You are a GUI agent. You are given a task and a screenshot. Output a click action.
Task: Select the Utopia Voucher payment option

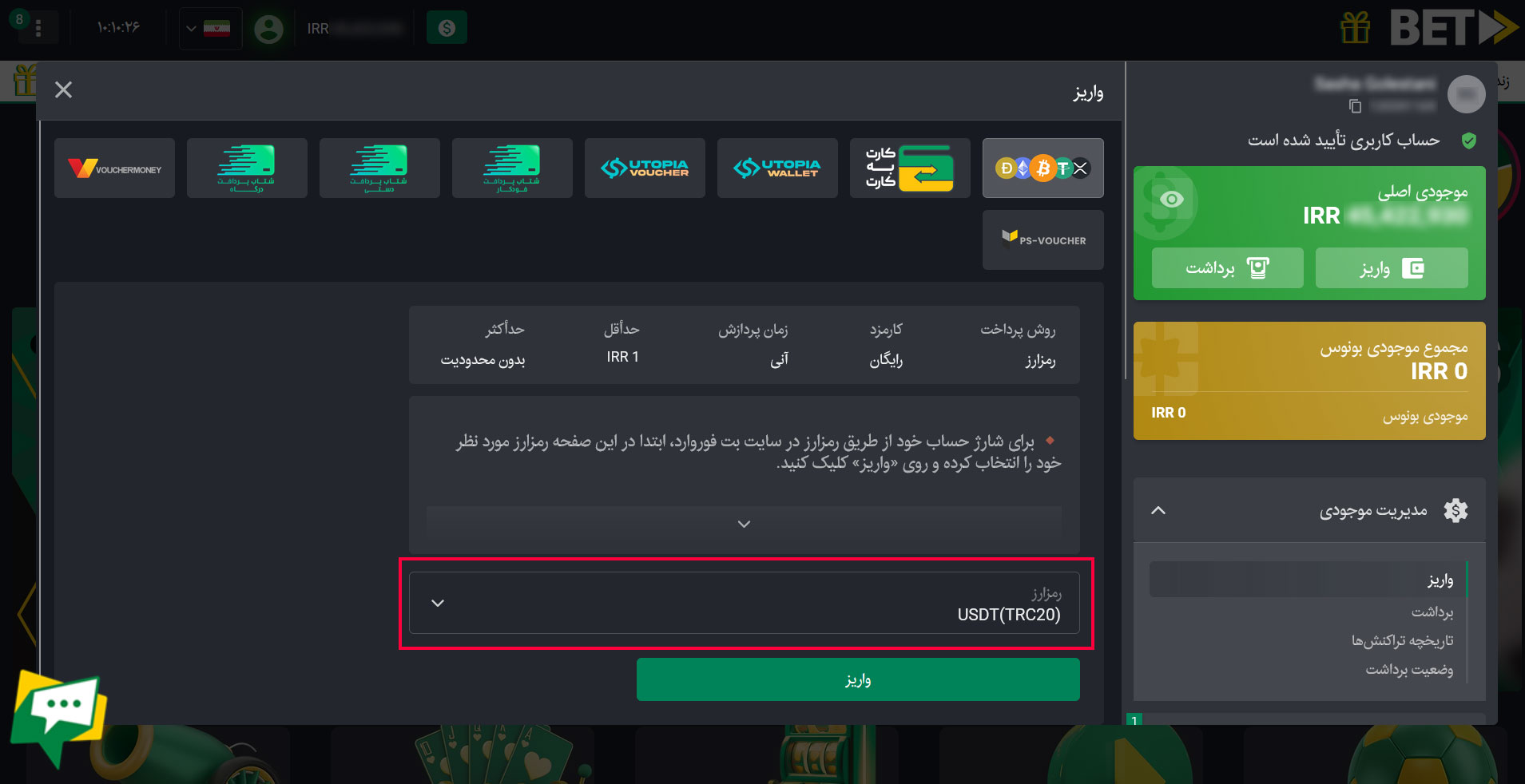click(645, 168)
